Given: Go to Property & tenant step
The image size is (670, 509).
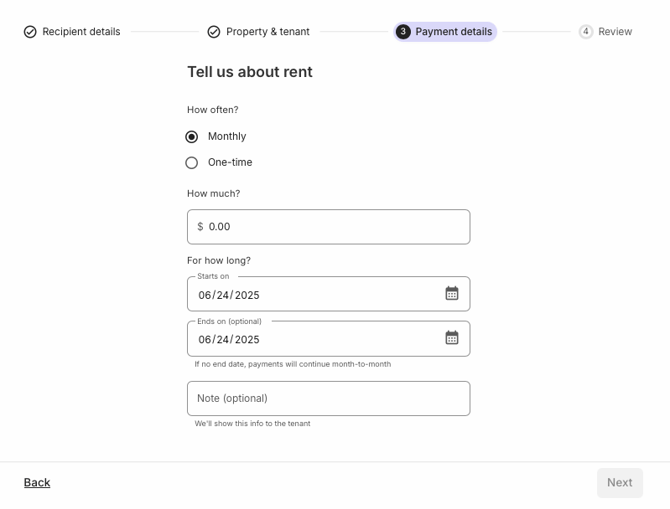Looking at the screenshot, I should [x=259, y=32].
